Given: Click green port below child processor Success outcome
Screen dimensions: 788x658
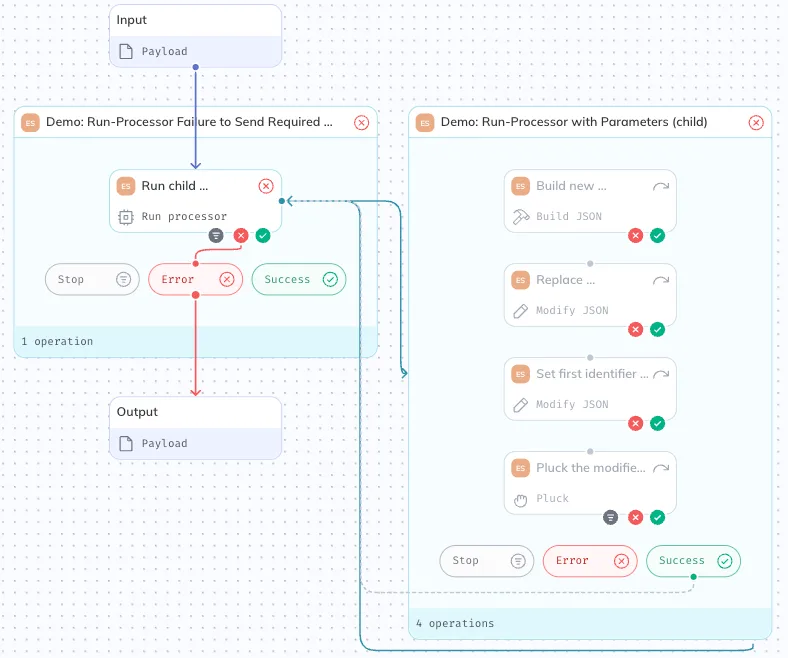Looking at the screenshot, I should [x=694, y=577].
